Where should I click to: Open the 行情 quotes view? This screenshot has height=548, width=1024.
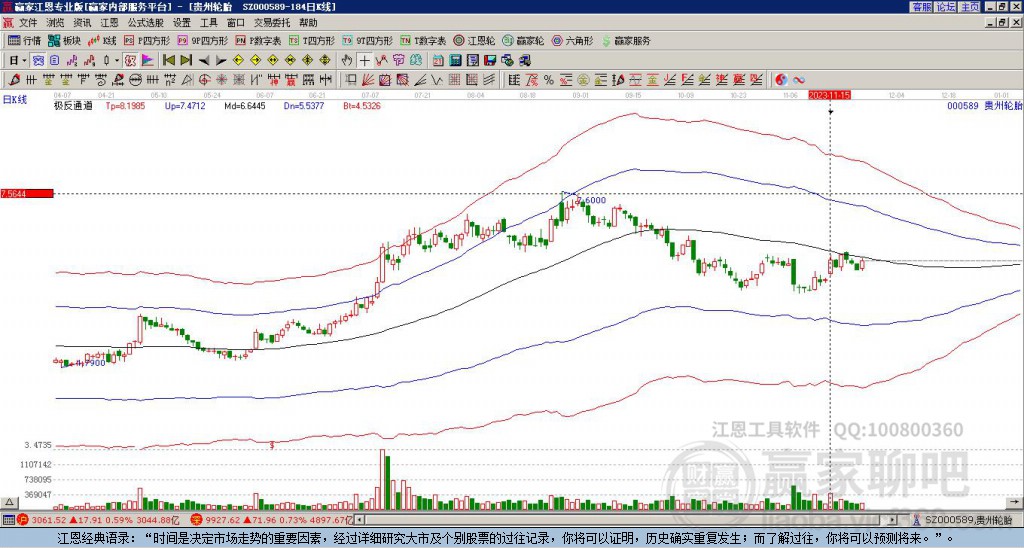pos(25,40)
